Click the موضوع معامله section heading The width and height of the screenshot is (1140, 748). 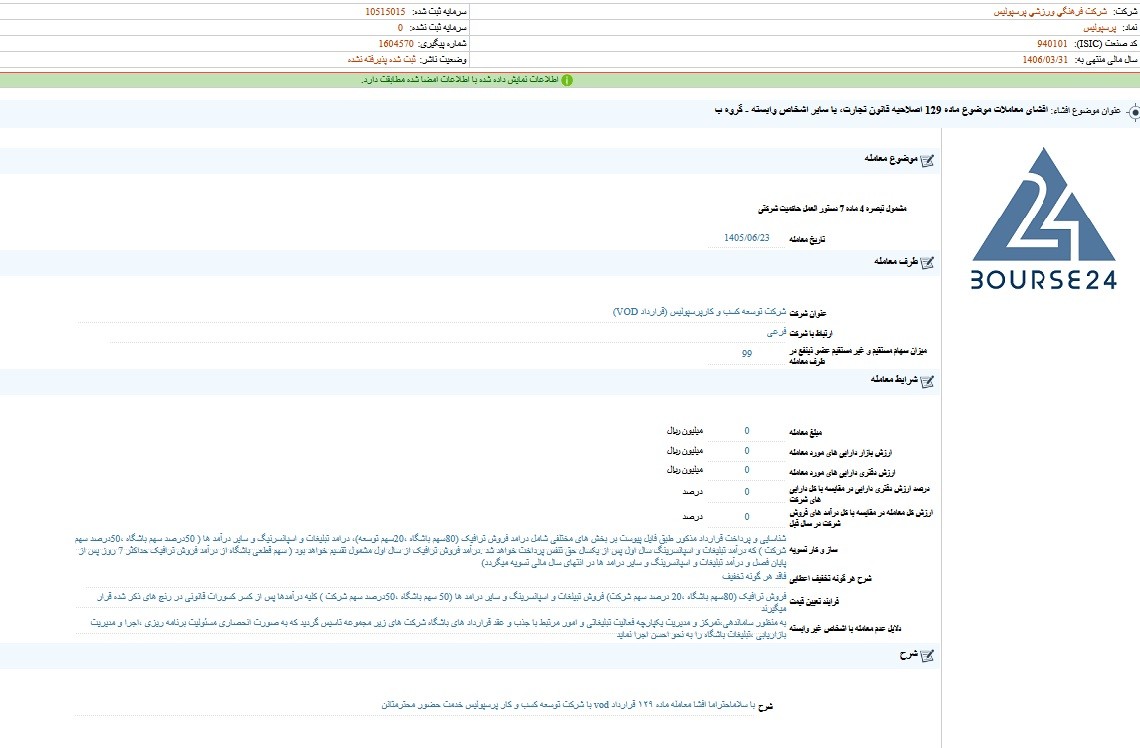tap(891, 158)
